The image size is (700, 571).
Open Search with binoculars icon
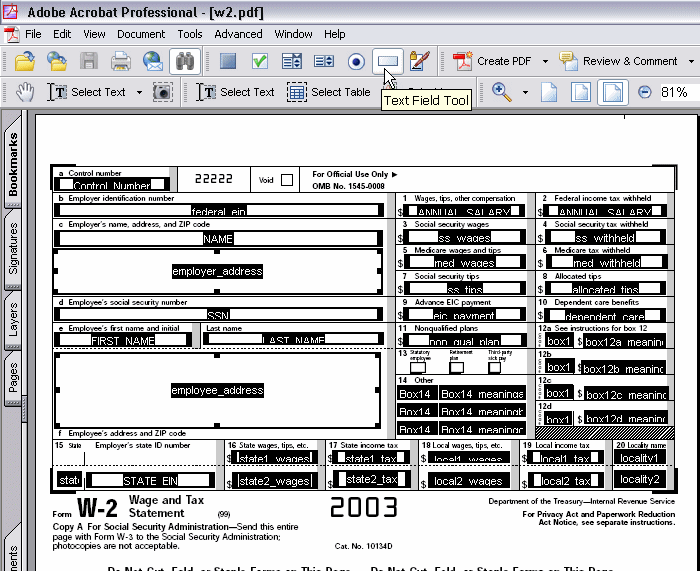point(185,61)
